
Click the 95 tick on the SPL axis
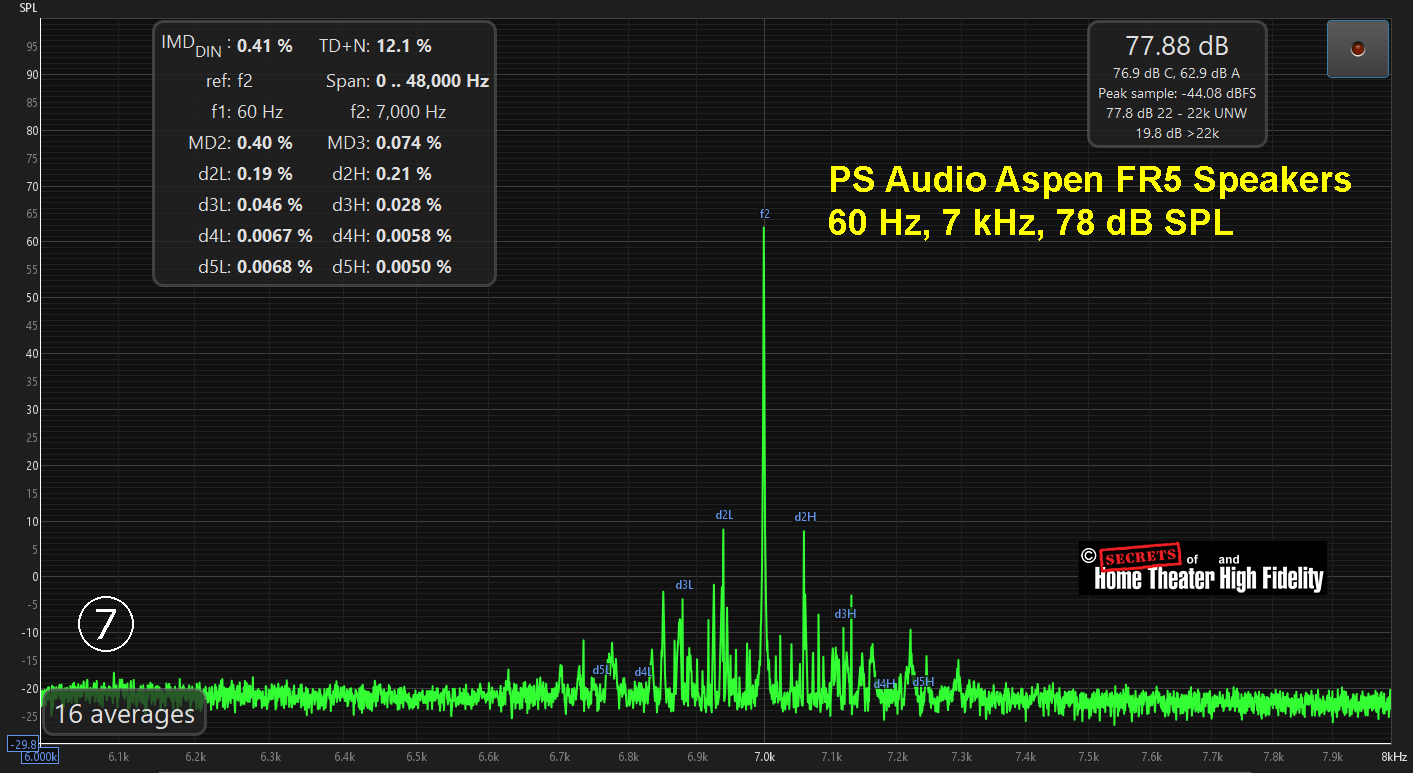[32, 47]
